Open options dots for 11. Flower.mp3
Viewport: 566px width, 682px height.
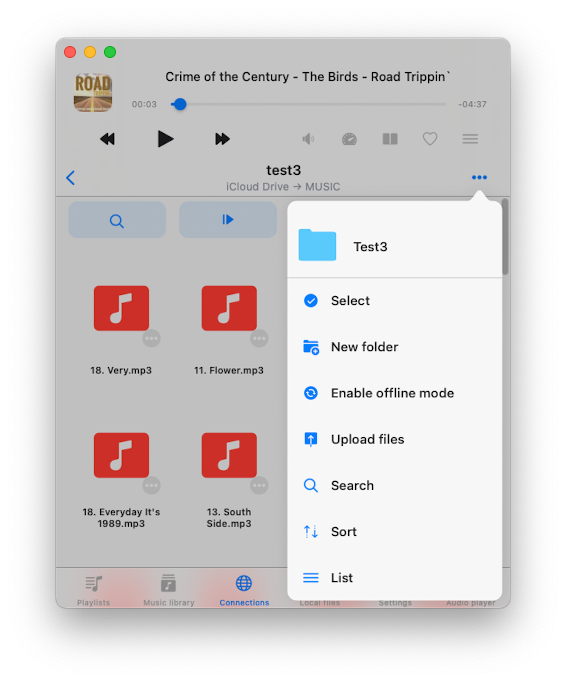[259, 338]
